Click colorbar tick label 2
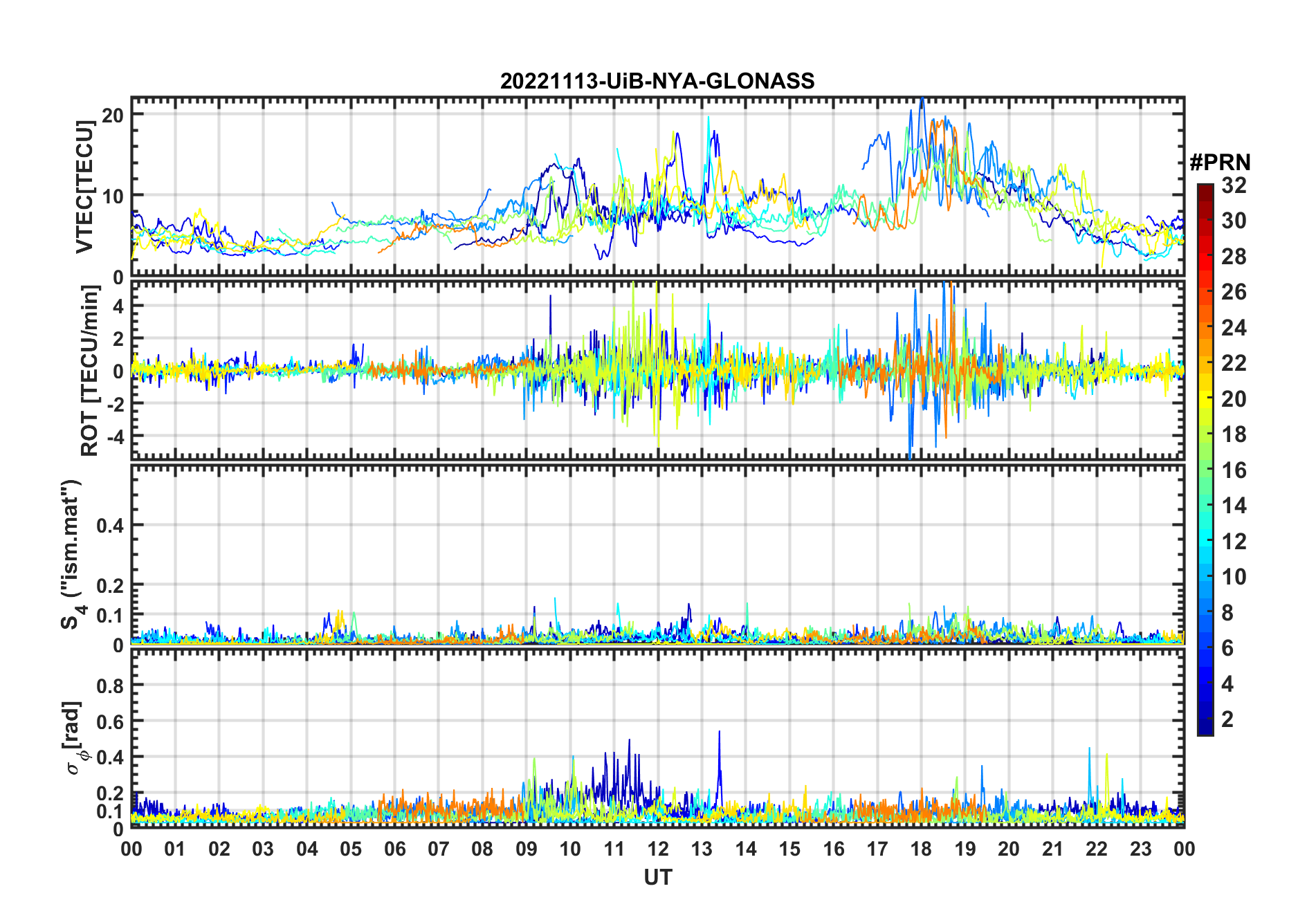Image resolution: width=1316 pixels, height=920 pixels. tap(1227, 719)
